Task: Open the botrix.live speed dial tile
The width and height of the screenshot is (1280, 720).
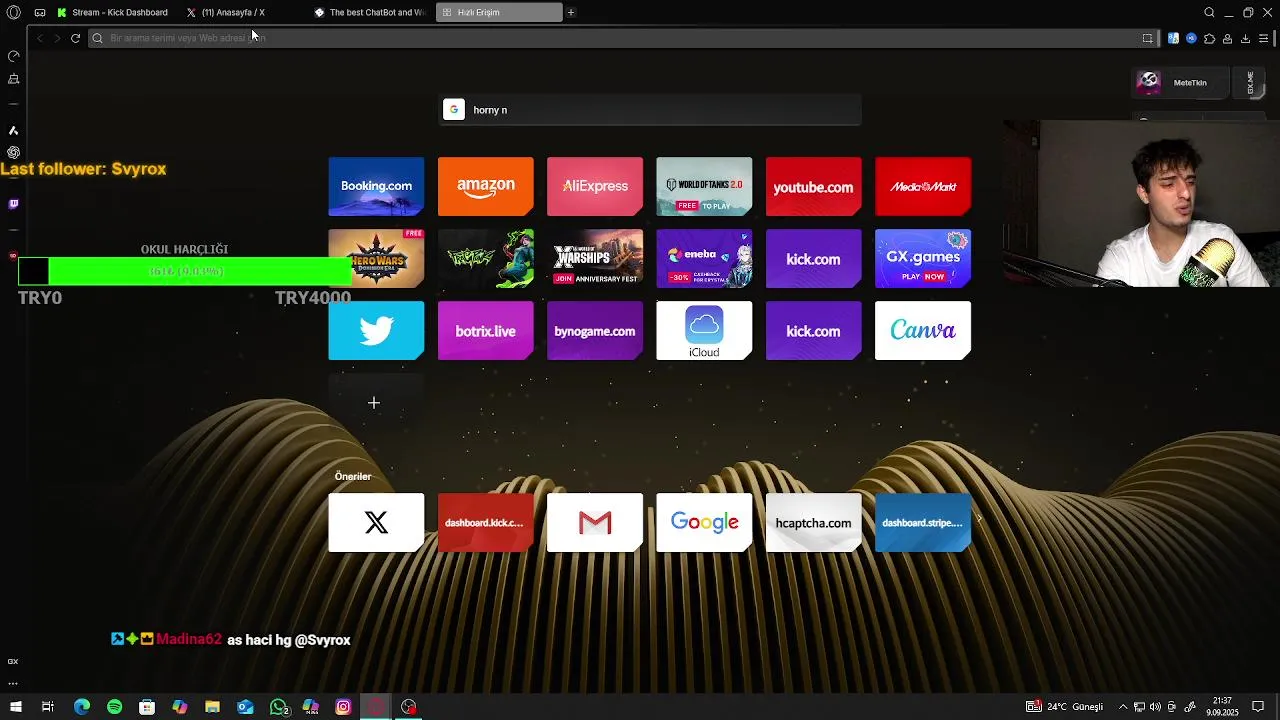Action: [x=485, y=330]
